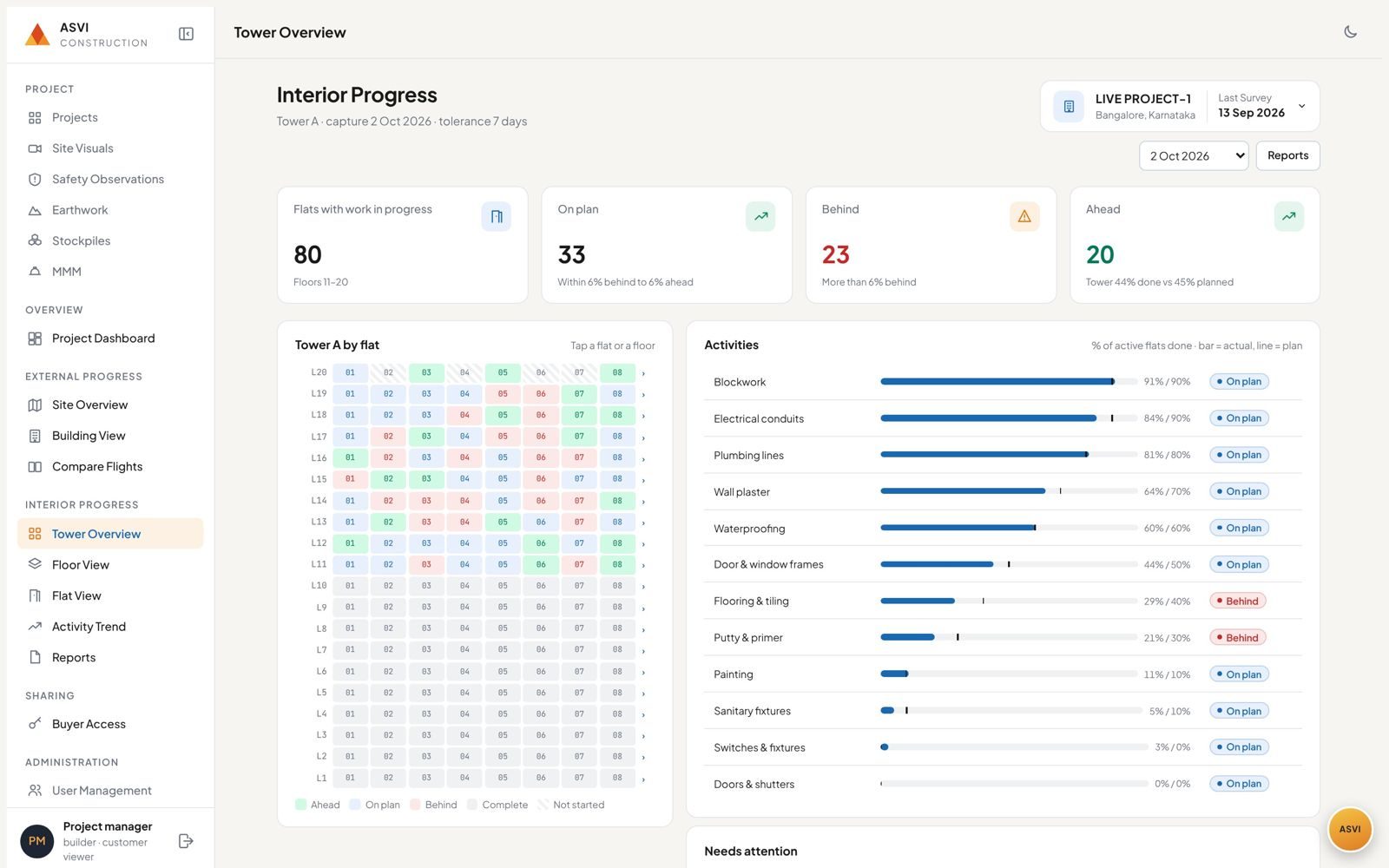Screen dimensions: 1389x868
Task: Click the Buyer Access key icon
Action: tap(35, 724)
